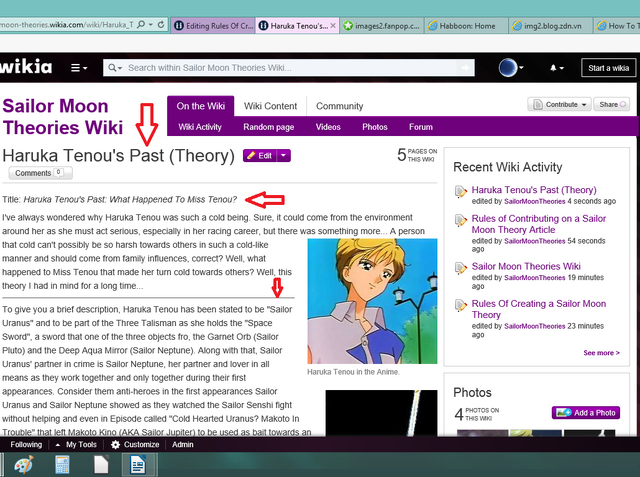
Task: Click Admin in the bottom toolbar
Action: click(x=182, y=444)
